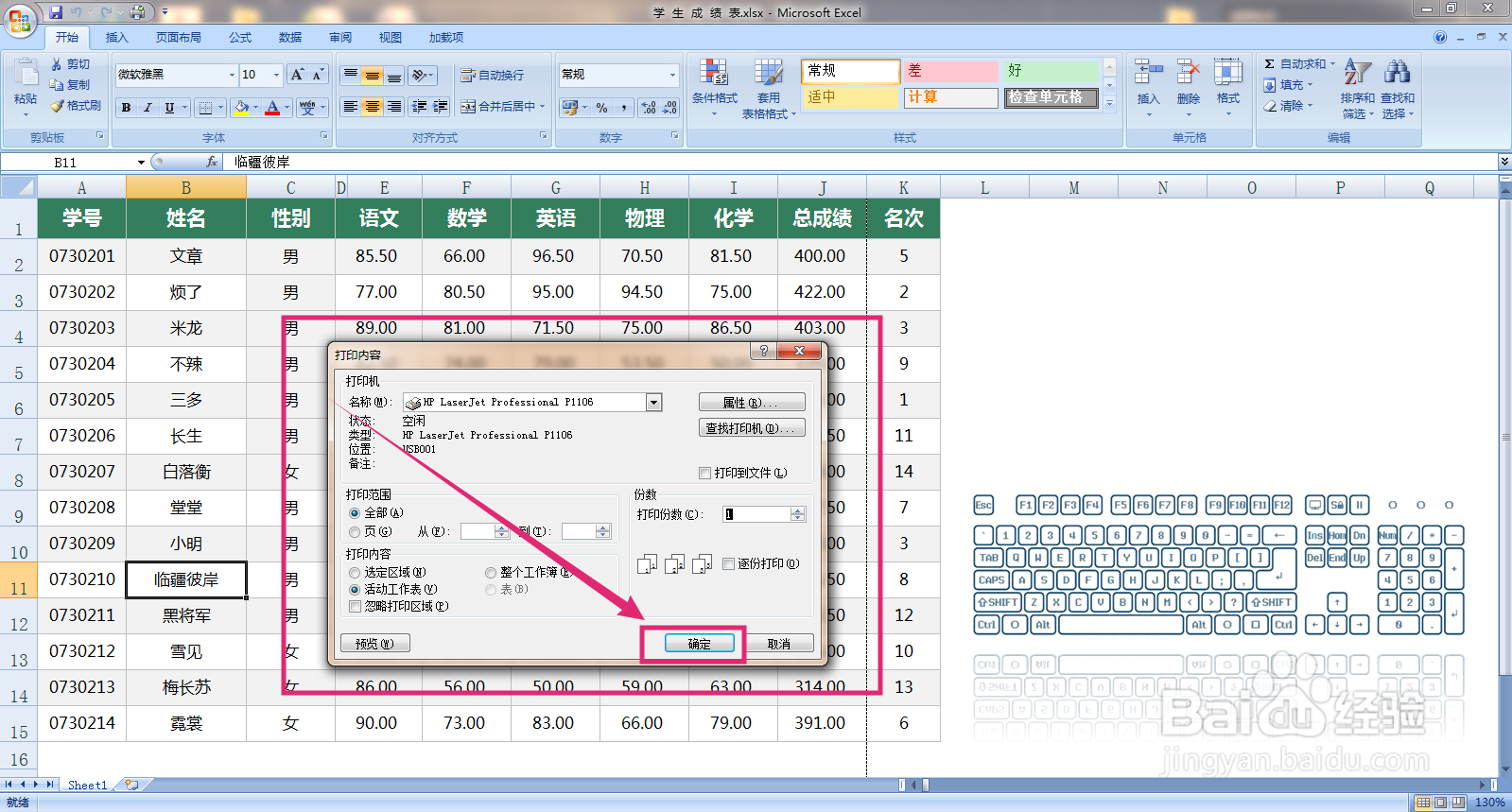Click 预览(W) preview button

(x=374, y=644)
